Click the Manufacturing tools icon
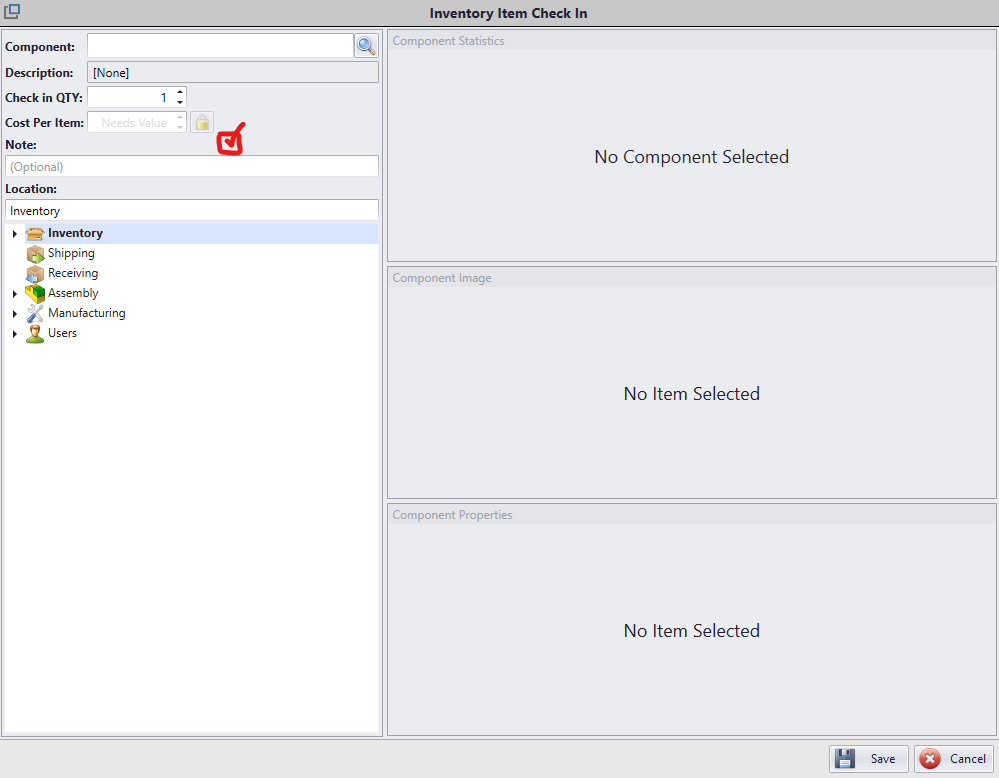 [x=35, y=313]
